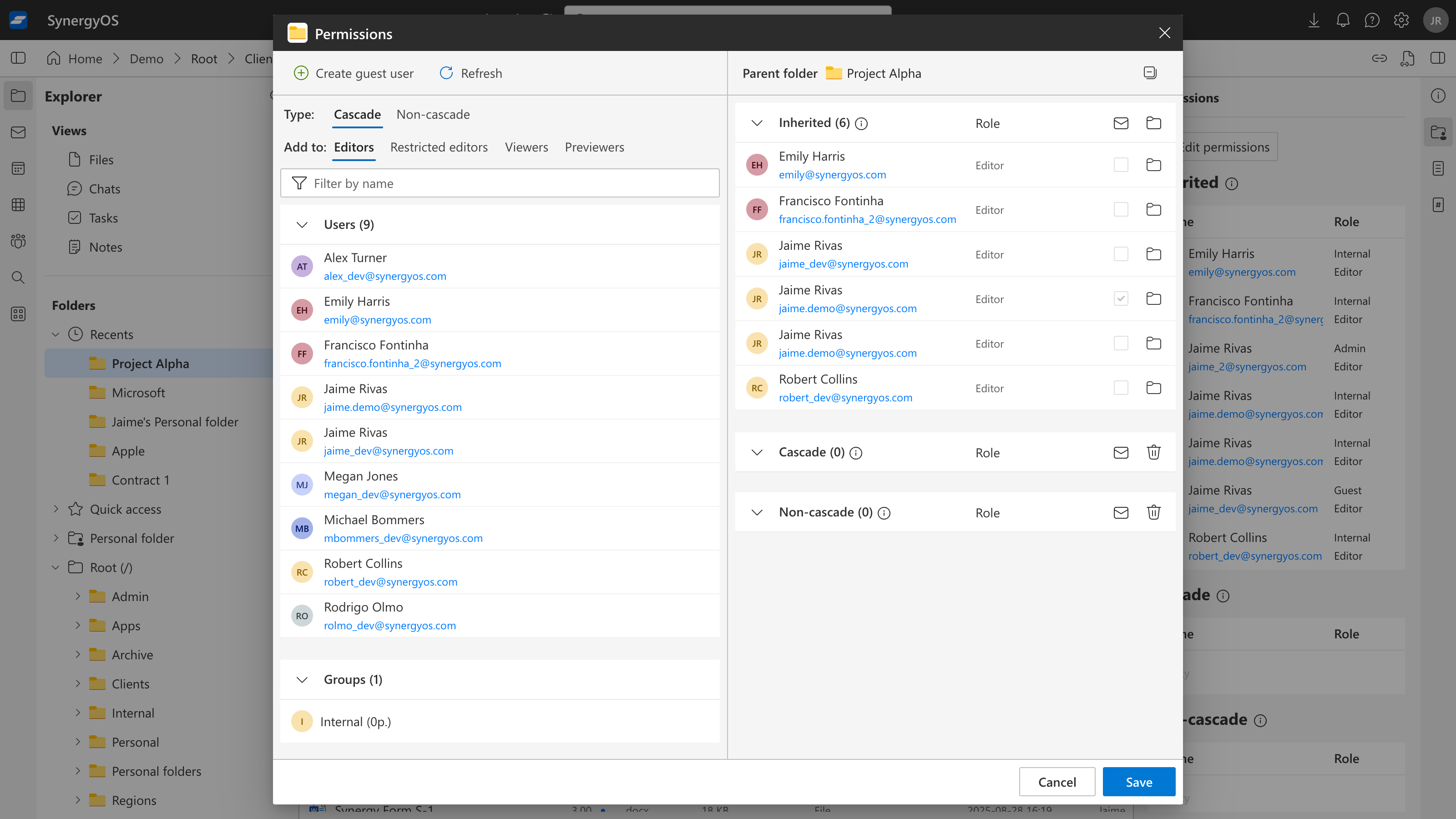Click the mail icon in the Non-cascade header

click(x=1121, y=512)
